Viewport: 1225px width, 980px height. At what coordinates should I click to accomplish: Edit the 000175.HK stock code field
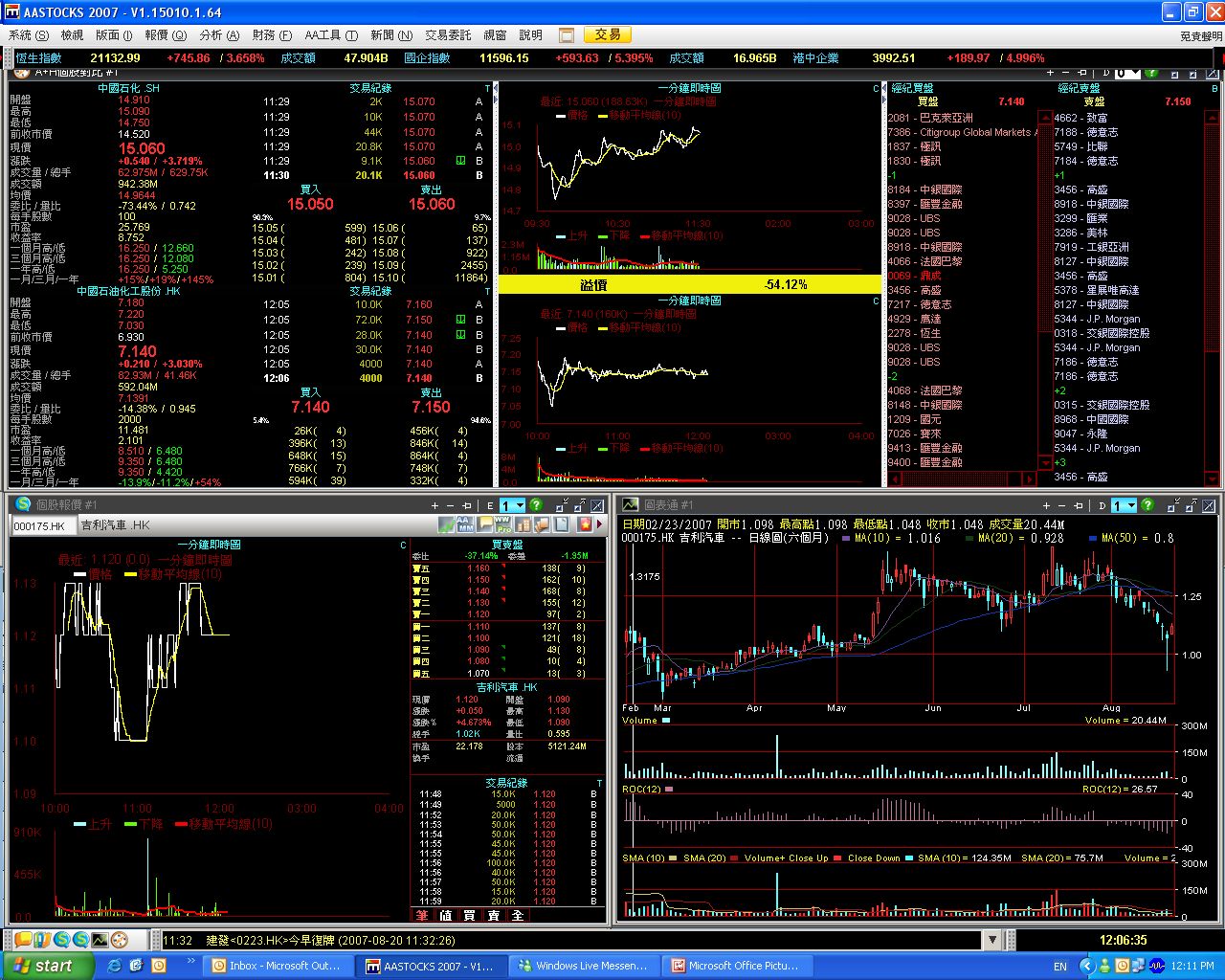pos(42,525)
